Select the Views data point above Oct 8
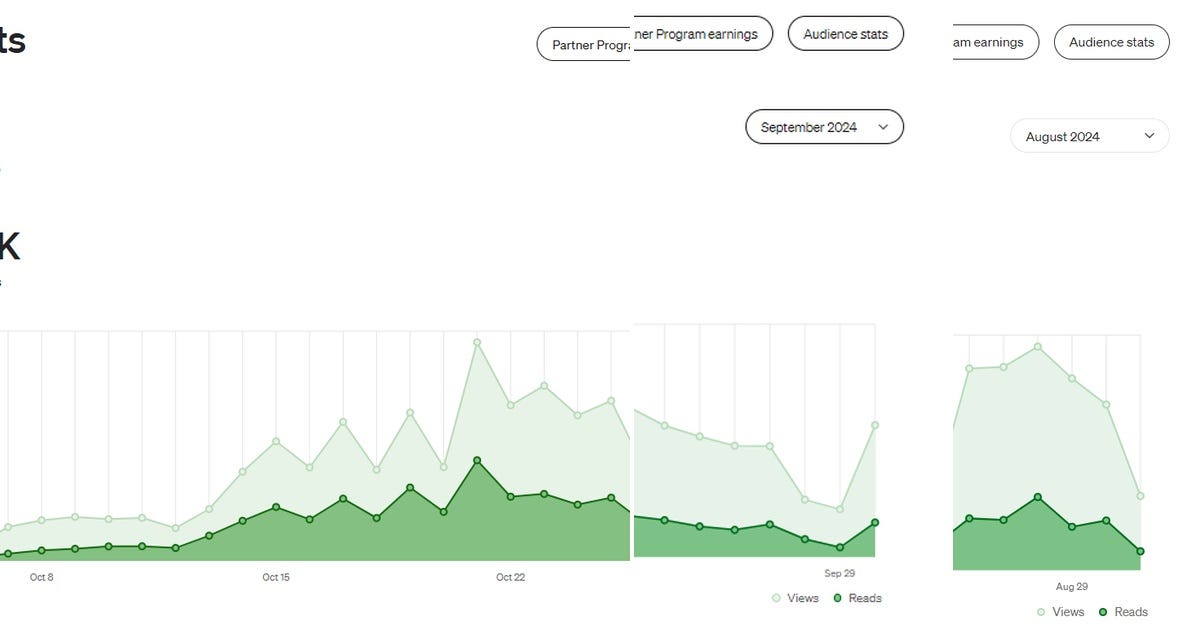This screenshot has height=630, width=1200. pyautogui.click(x=39, y=519)
